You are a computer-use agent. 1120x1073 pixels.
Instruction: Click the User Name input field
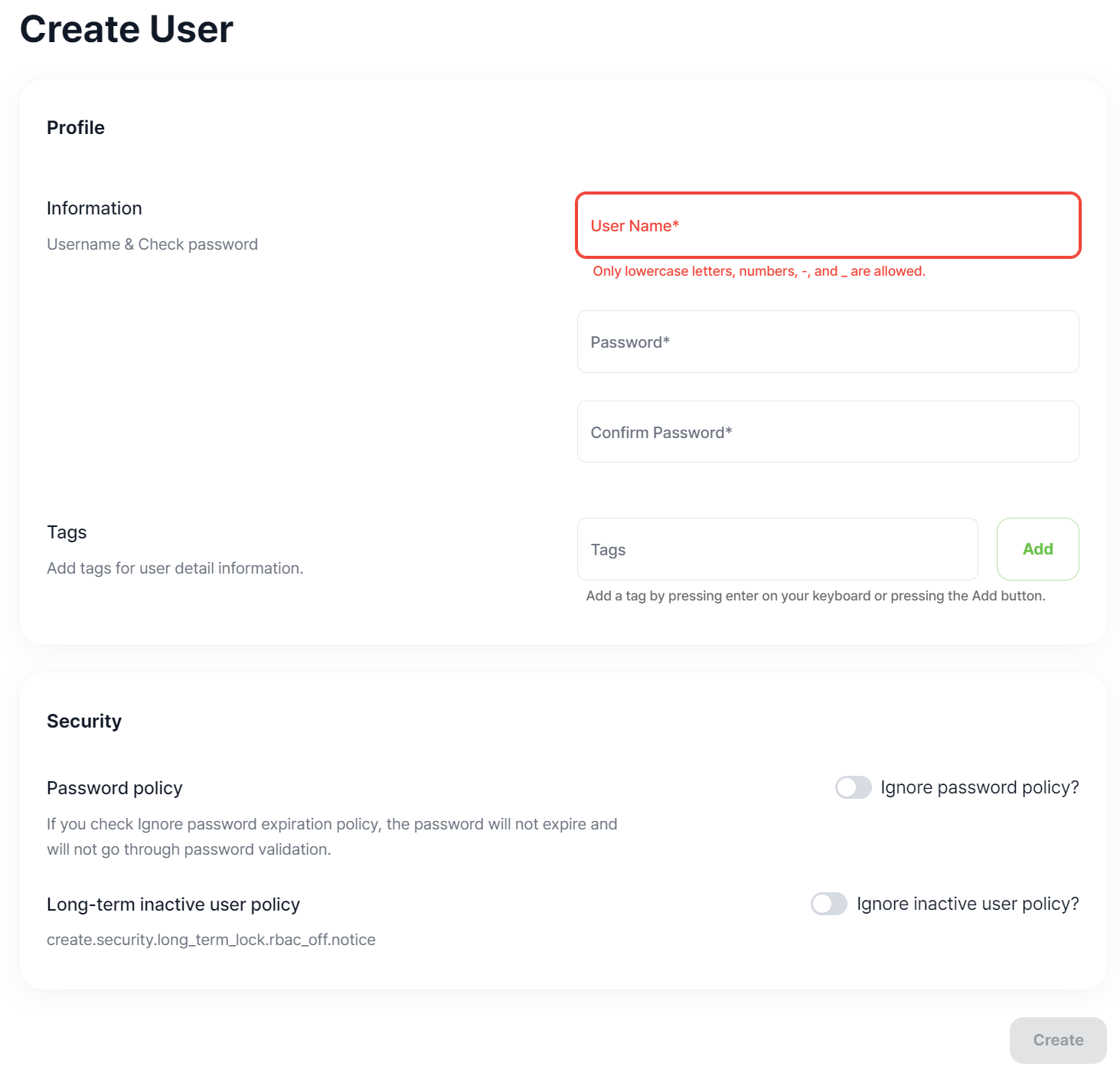click(828, 225)
